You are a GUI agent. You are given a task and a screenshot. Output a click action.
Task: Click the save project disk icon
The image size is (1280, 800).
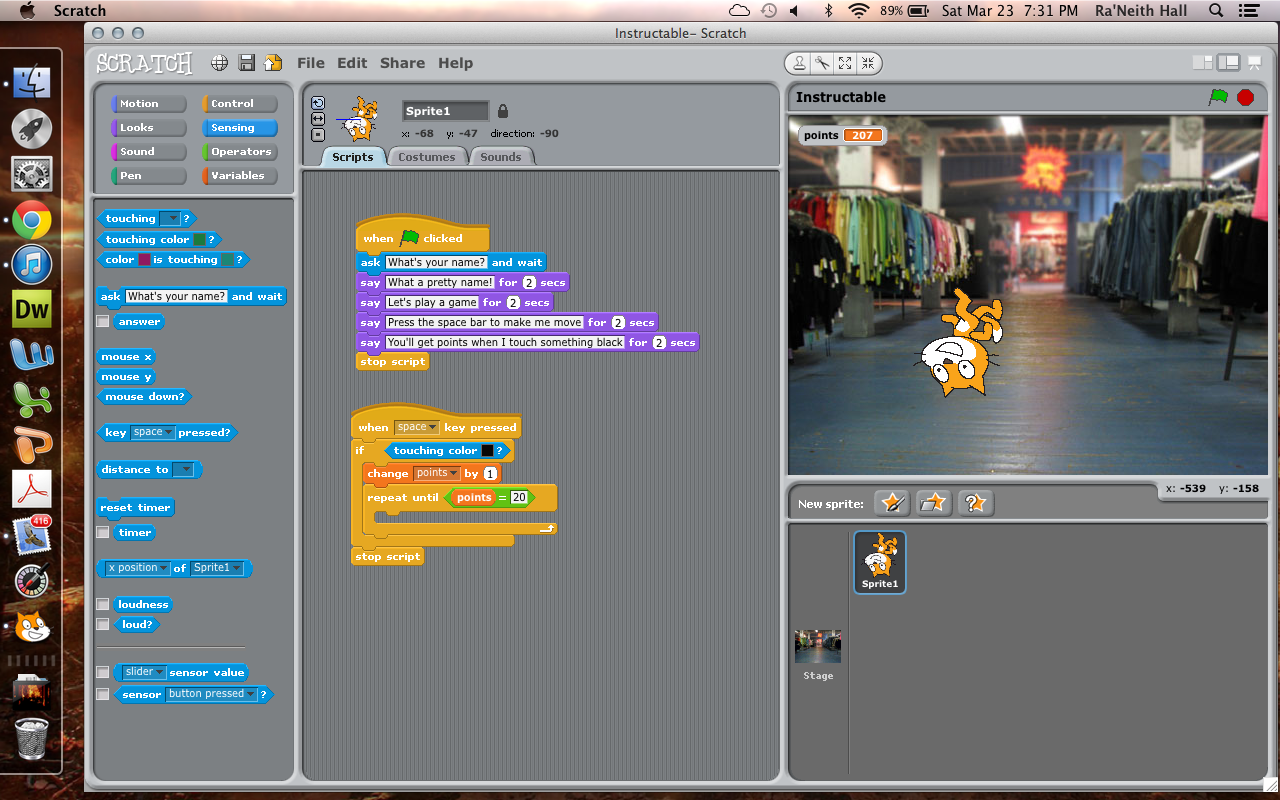[x=246, y=63]
